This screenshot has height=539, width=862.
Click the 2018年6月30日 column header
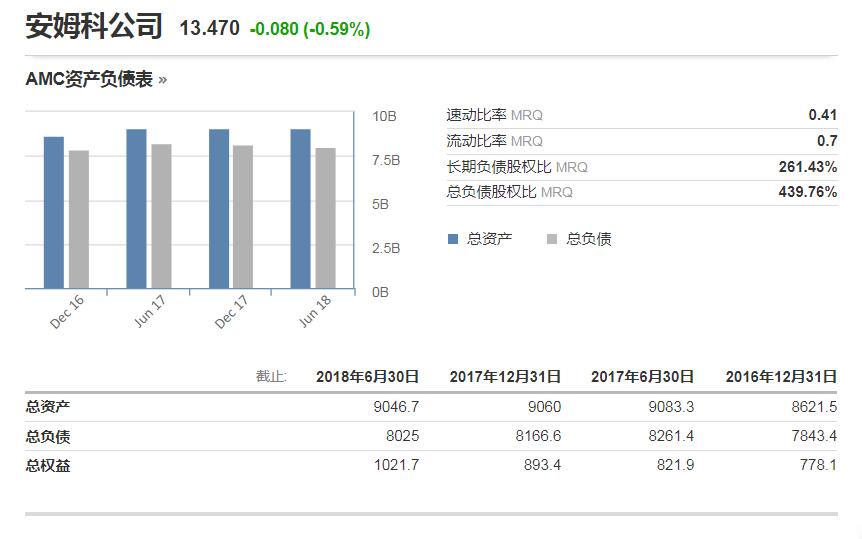tap(367, 377)
